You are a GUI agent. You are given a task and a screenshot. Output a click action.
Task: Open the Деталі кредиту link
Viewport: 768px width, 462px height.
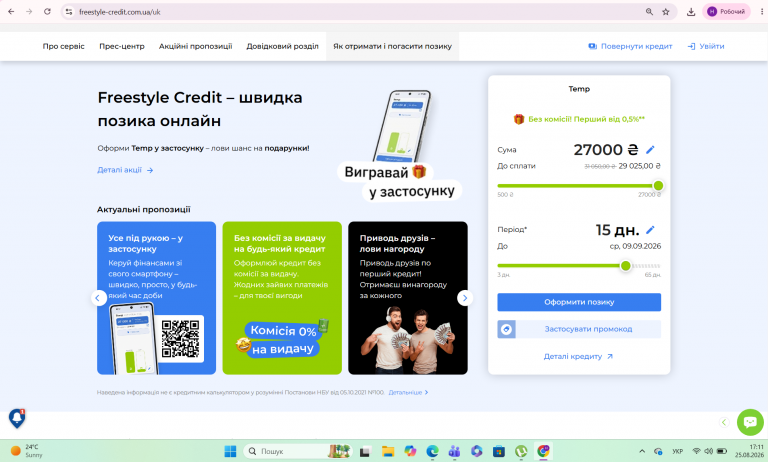pyautogui.click(x=578, y=357)
